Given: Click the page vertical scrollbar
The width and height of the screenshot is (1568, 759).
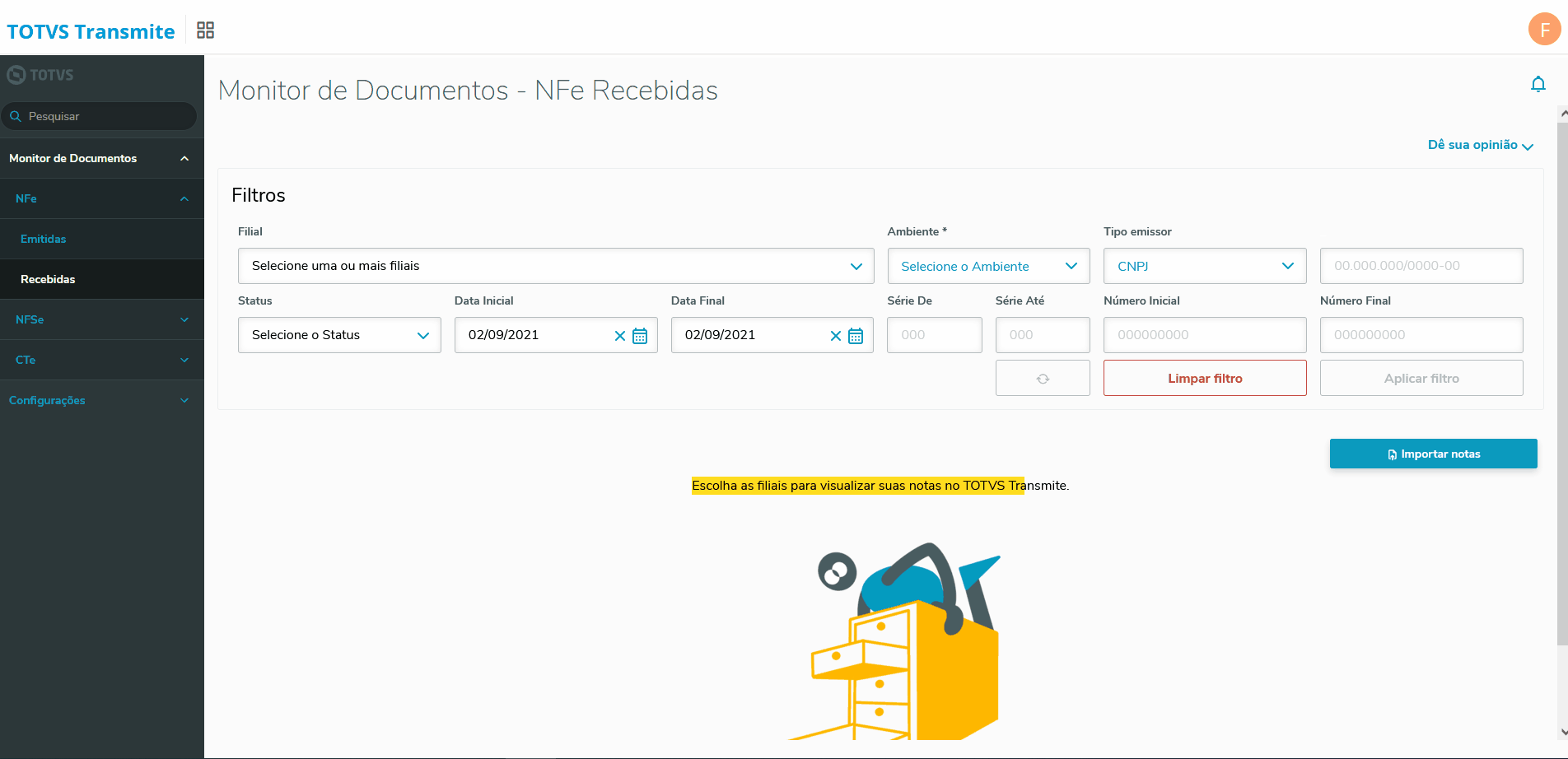Looking at the screenshot, I should coord(1562,384).
